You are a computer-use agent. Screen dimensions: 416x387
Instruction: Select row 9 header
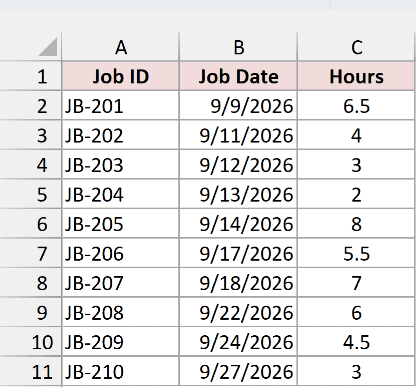click(31, 312)
